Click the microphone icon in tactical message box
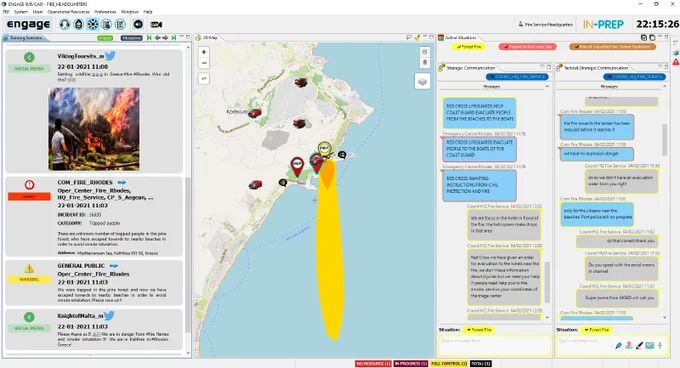 tap(660, 345)
